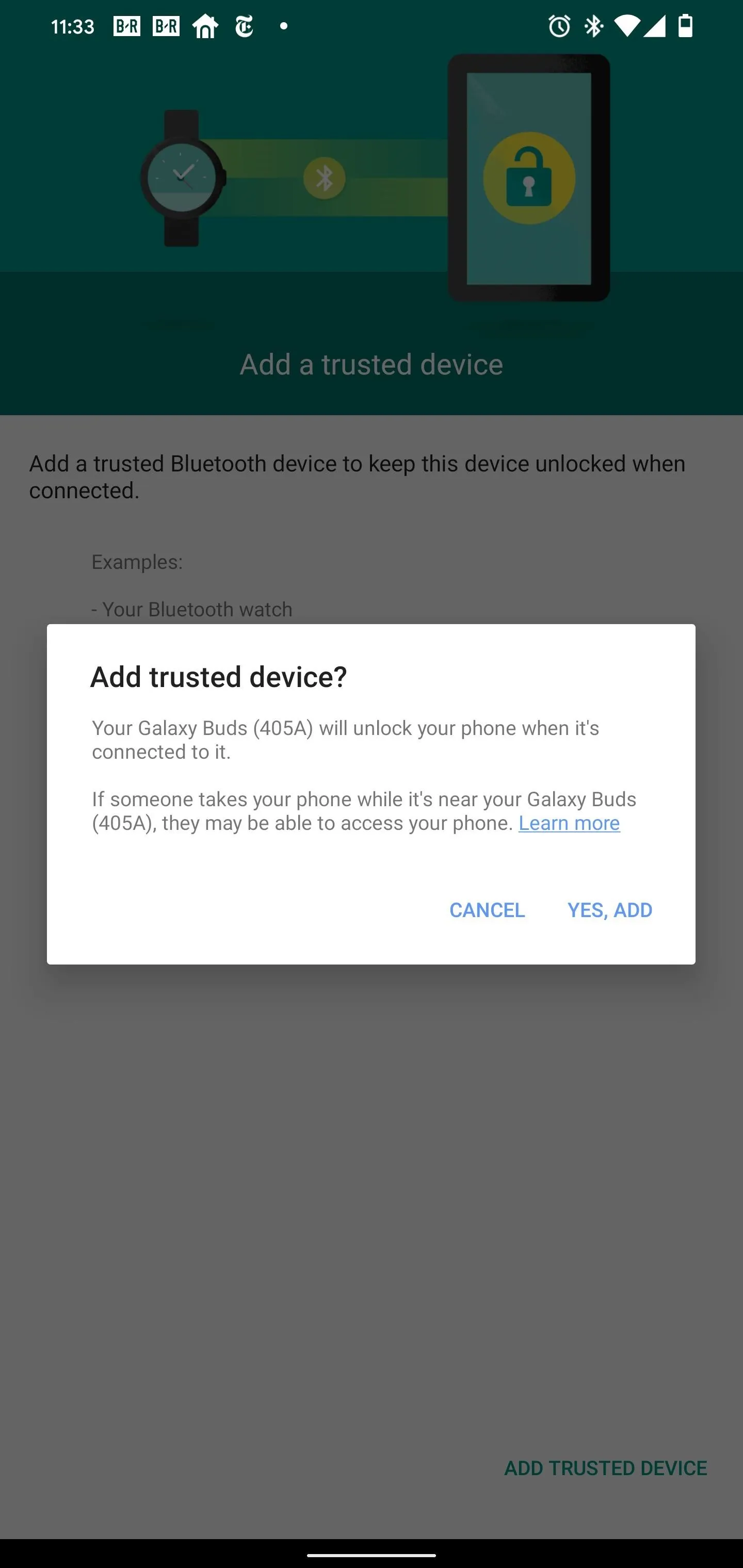Tap the YES, ADD button
This screenshot has width=743, height=1568.
pos(610,910)
